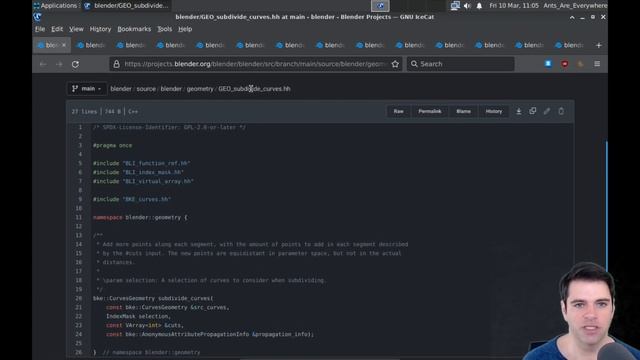Open notifications bell in system panel

479,6
